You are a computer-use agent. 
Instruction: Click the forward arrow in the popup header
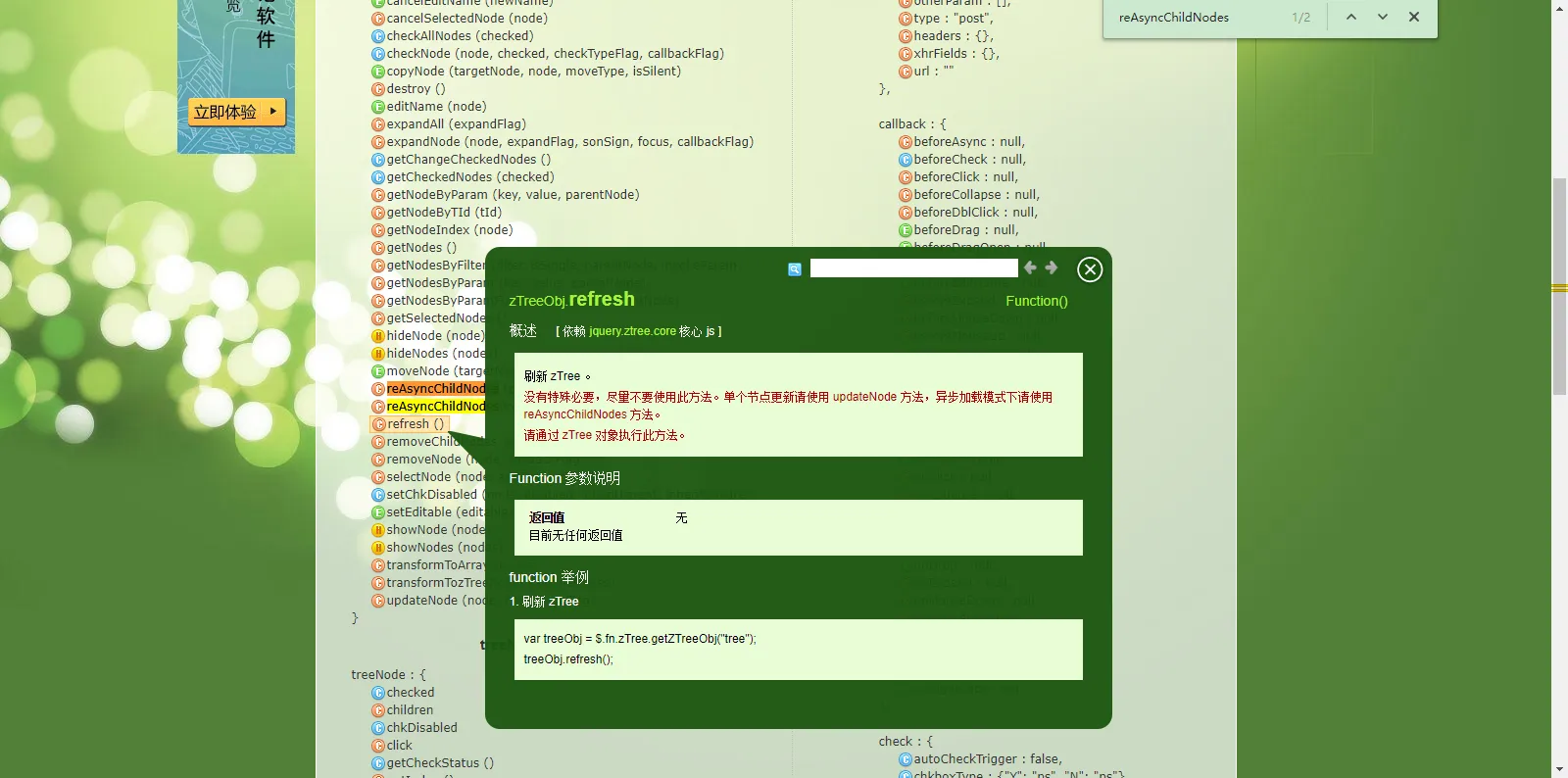tap(1052, 267)
